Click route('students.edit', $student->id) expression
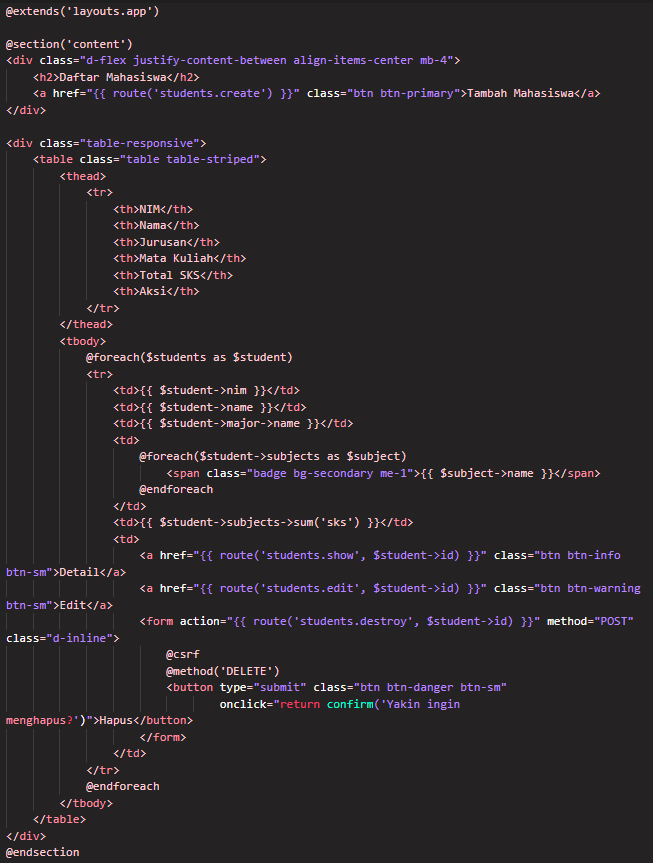Image resolution: width=653 pixels, height=863 pixels. (340, 588)
